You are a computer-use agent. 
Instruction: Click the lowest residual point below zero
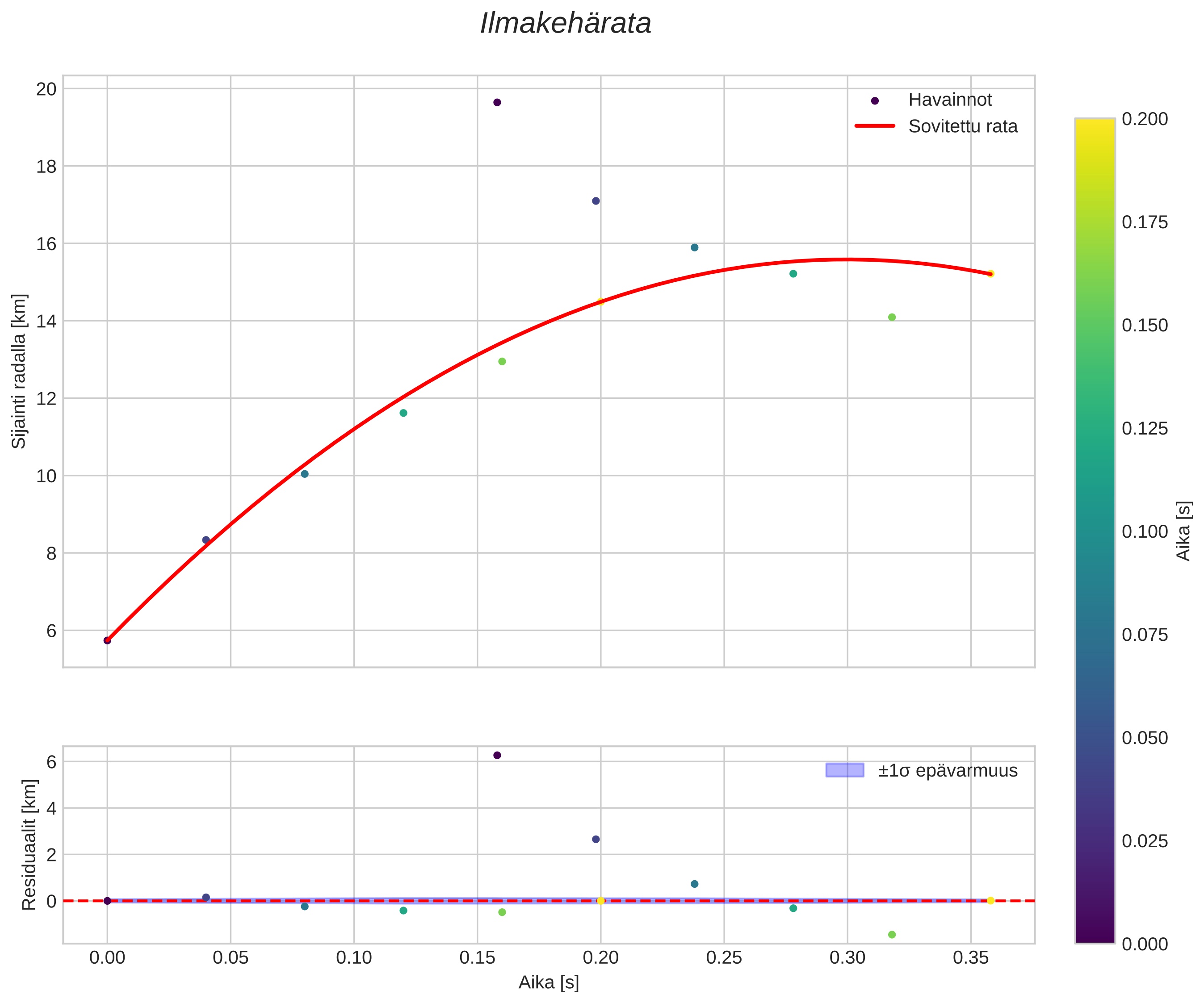892,935
